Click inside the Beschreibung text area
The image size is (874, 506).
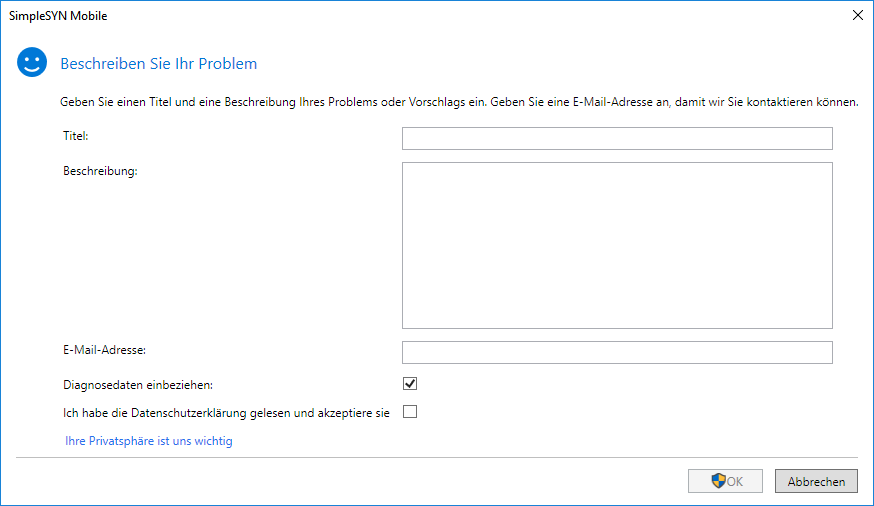(617, 245)
